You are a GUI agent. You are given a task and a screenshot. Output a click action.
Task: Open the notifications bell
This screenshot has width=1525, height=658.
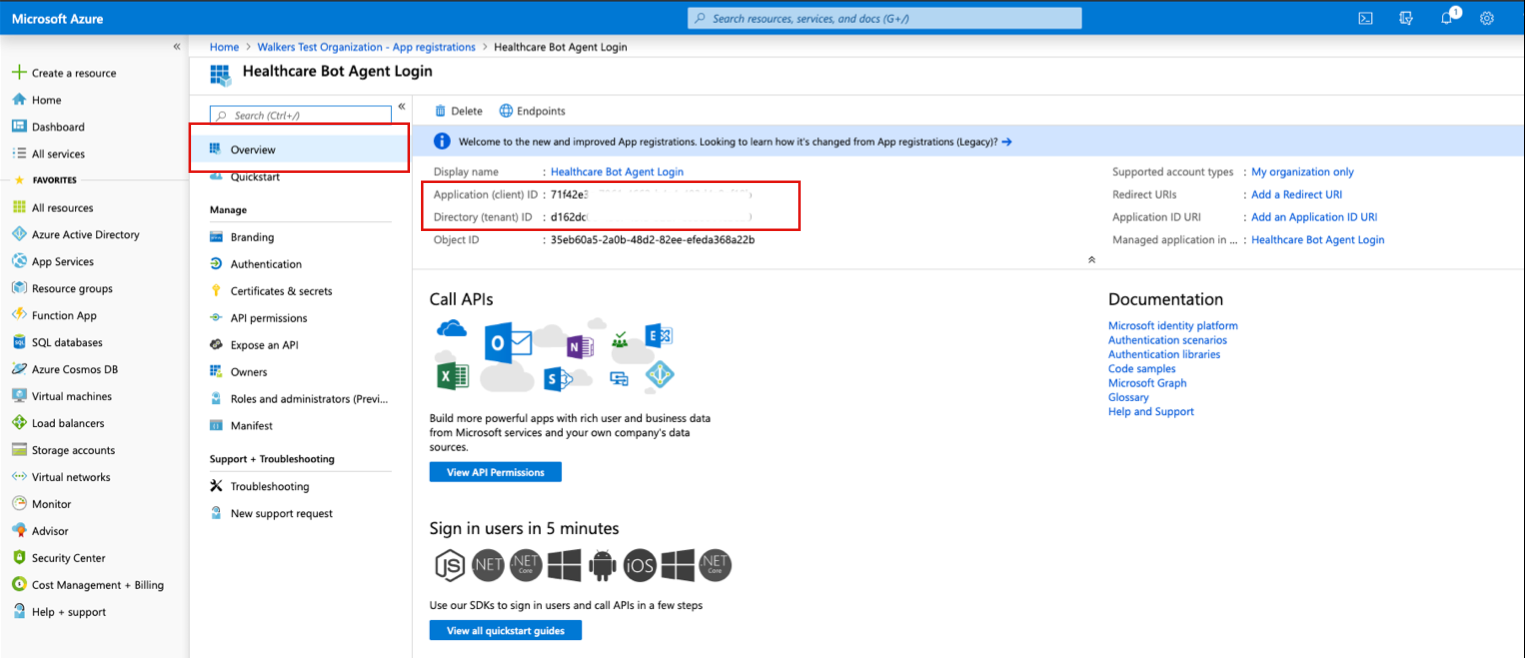[x=1446, y=18]
